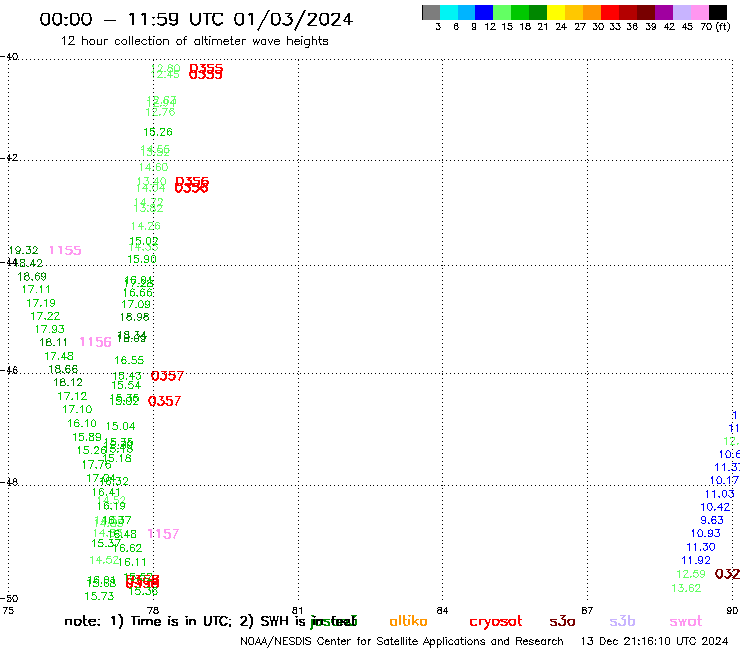Click the value '17.09'

pos(136,304)
